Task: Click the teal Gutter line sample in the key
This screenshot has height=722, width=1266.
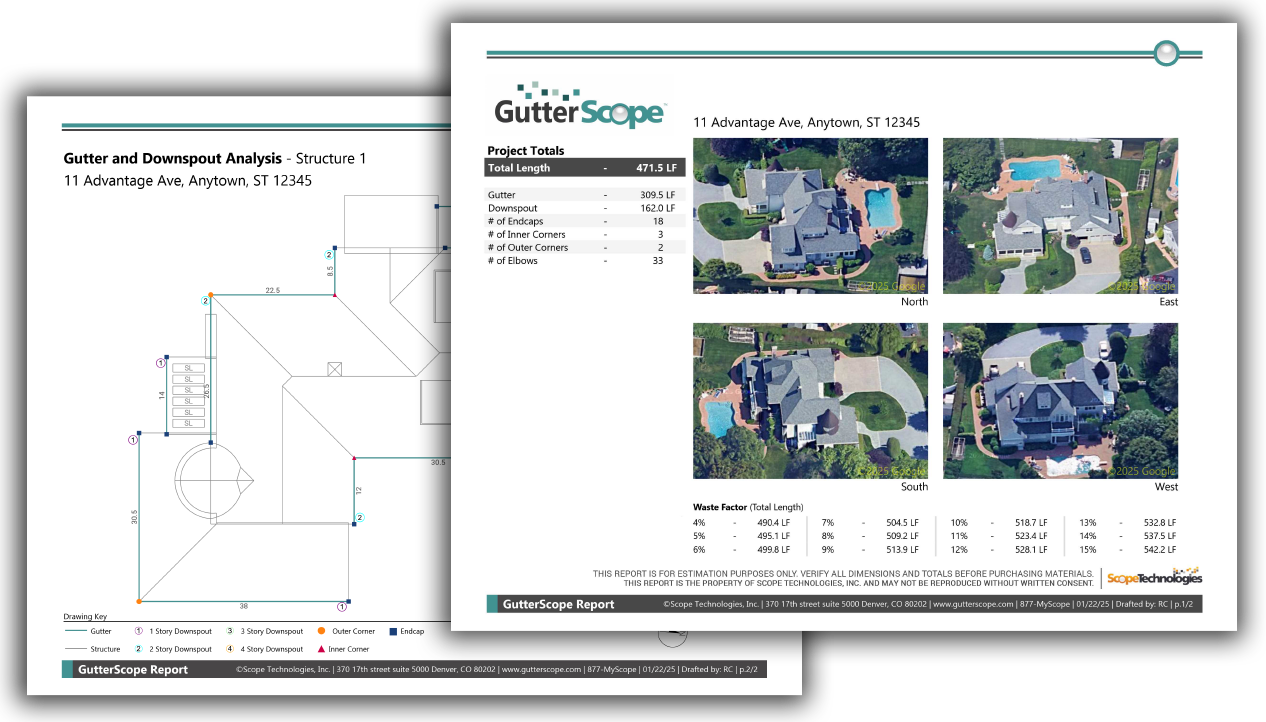Action: tap(74, 632)
